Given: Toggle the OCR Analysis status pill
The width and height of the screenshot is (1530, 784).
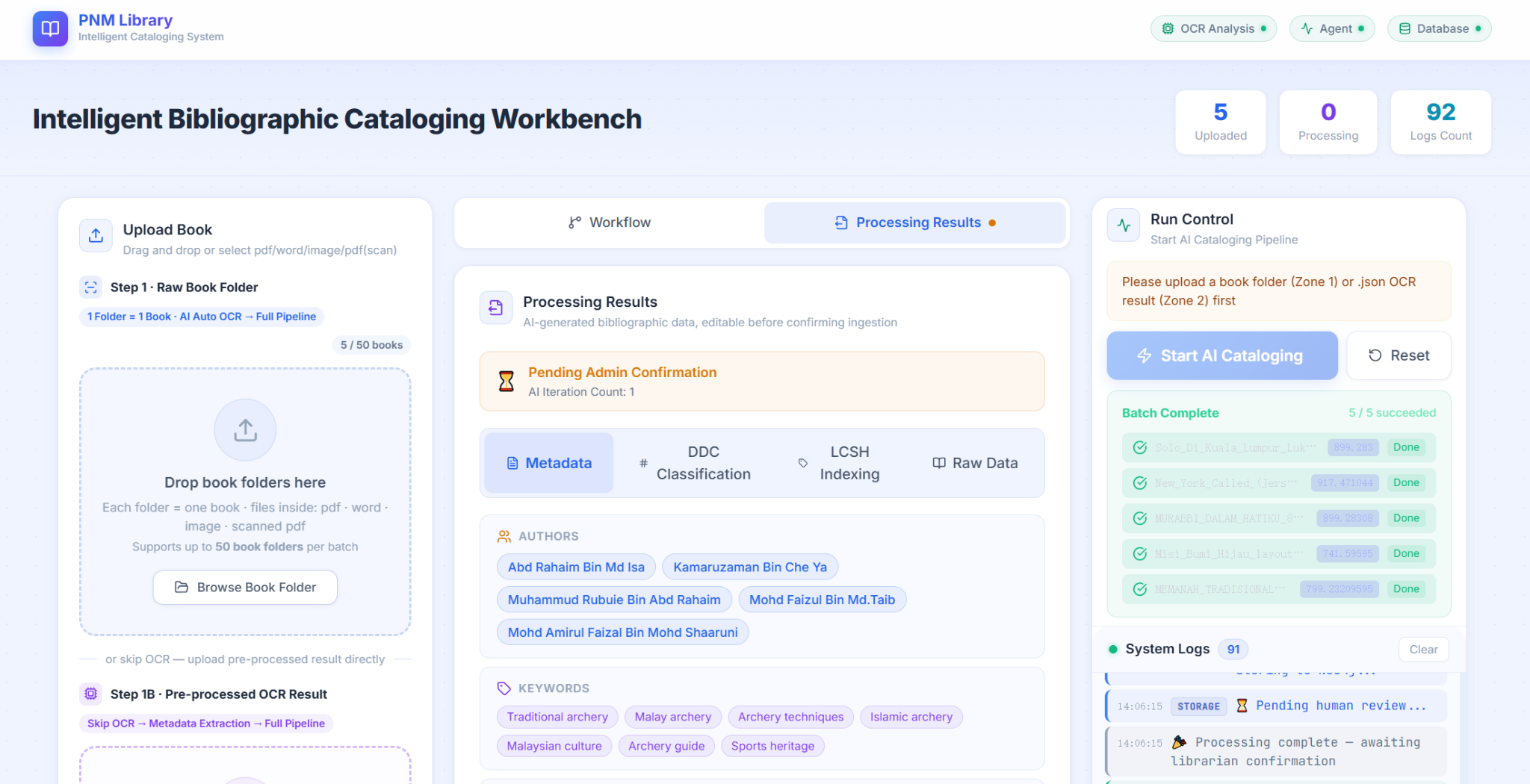Looking at the screenshot, I should (x=1213, y=29).
